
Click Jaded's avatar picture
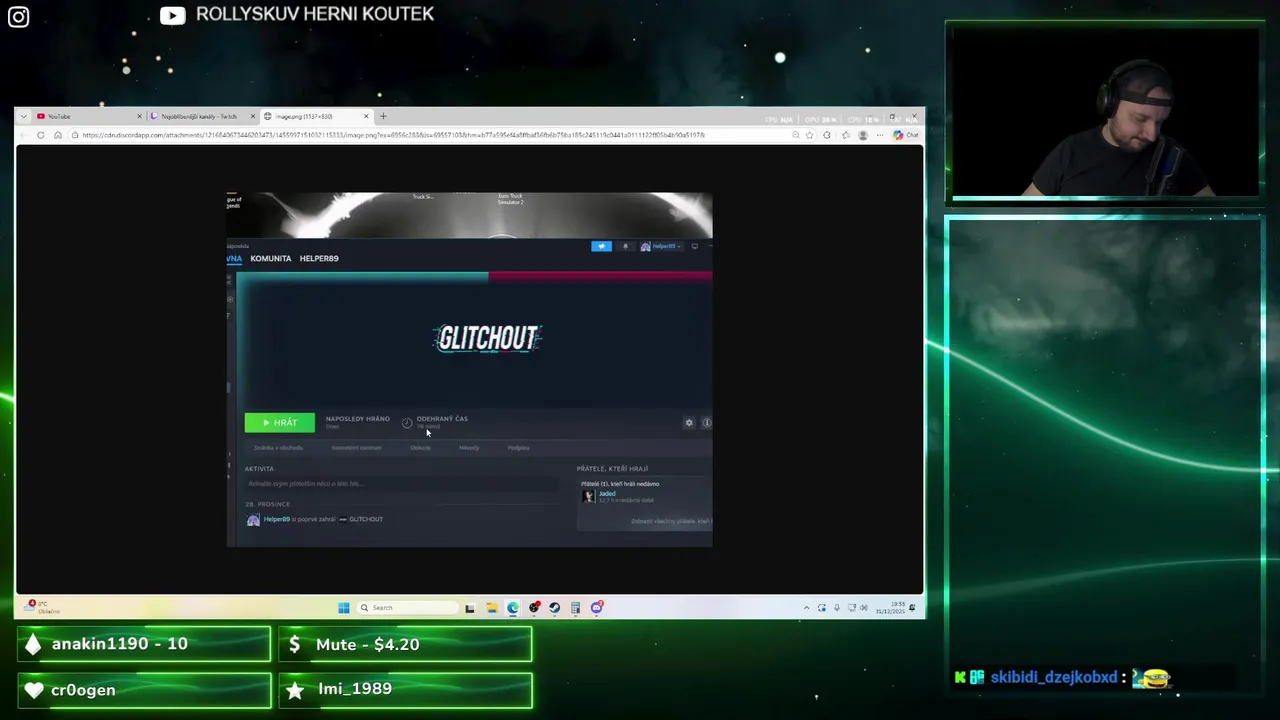[x=588, y=496]
